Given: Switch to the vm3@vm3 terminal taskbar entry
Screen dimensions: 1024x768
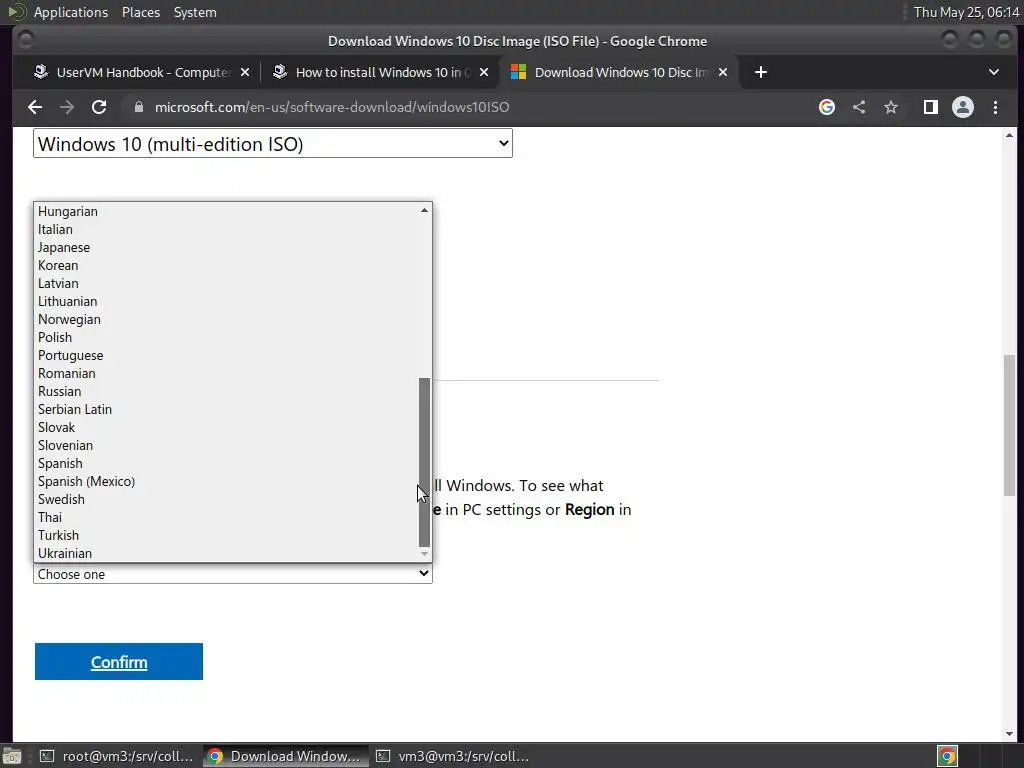Looking at the screenshot, I should coord(453,756).
